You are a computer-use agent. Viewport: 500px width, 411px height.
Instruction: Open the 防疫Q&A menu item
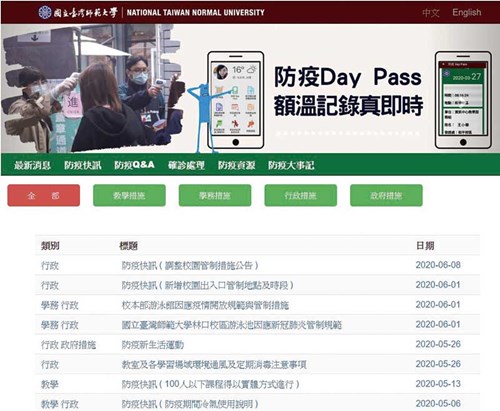coord(134,165)
